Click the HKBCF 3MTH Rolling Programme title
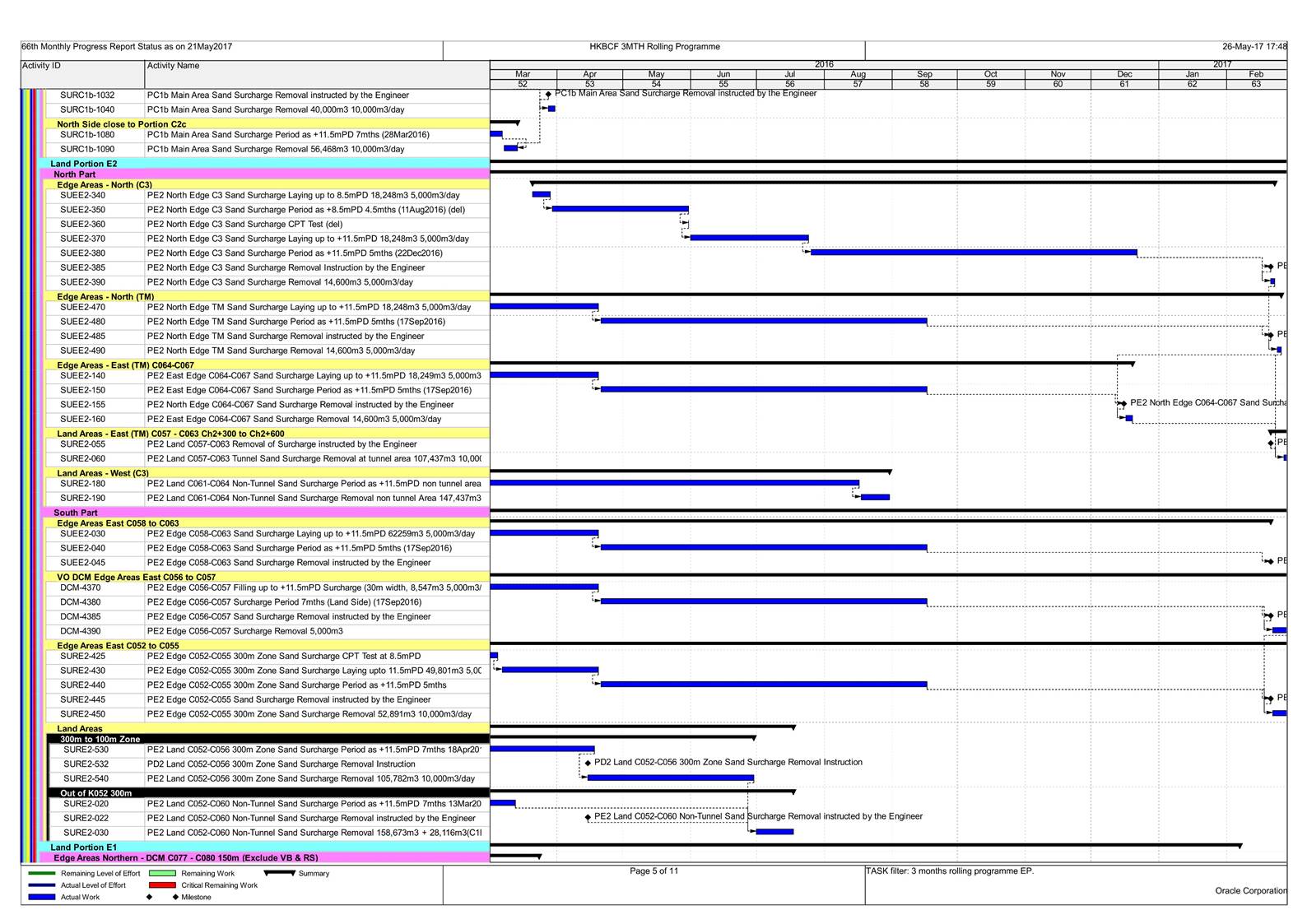The image size is (1307, 924). click(x=654, y=47)
